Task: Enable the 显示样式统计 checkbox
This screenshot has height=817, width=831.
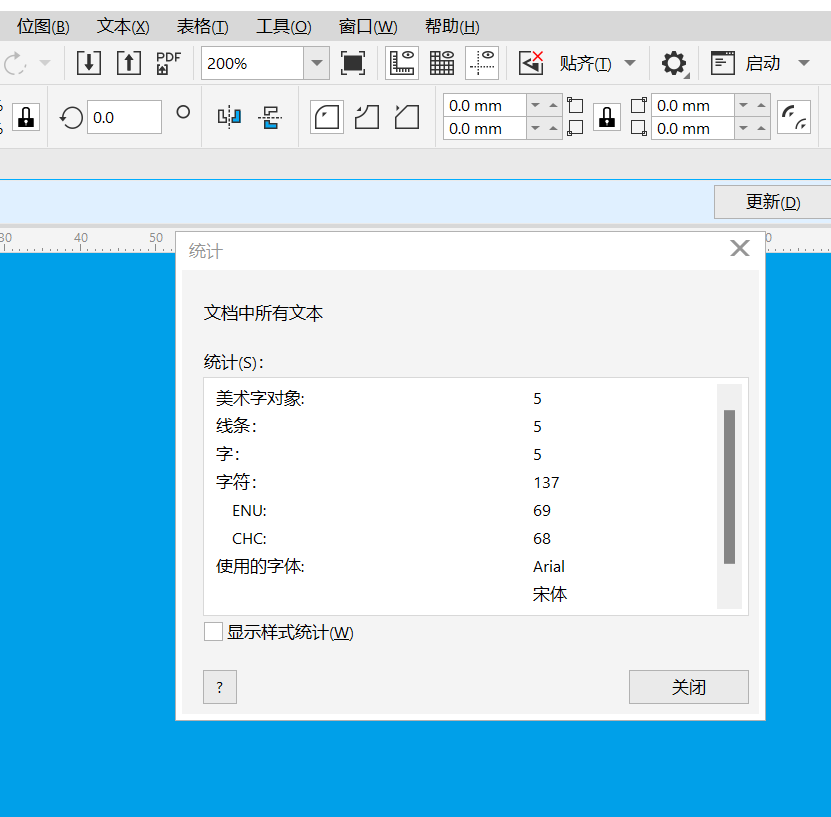Action: point(213,632)
